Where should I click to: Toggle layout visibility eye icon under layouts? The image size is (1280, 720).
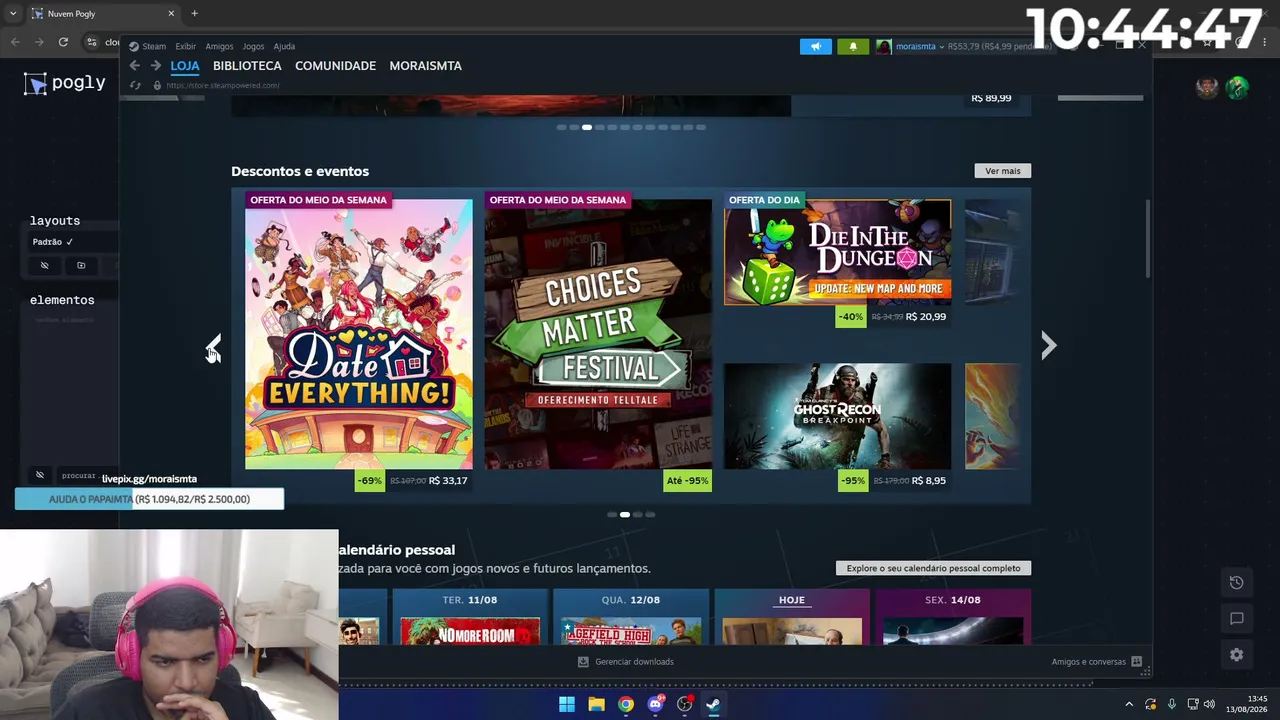[x=44, y=265]
